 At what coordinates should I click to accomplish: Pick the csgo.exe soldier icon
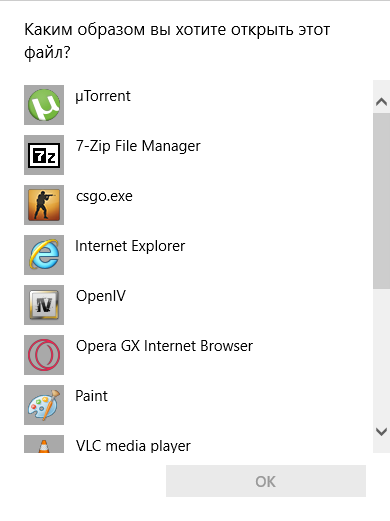[44, 205]
